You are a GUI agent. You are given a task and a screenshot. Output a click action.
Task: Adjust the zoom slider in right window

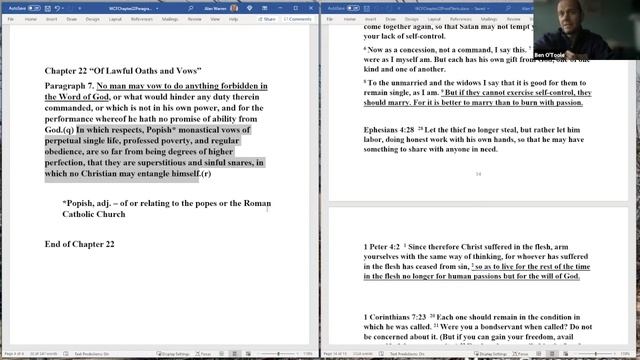click(596, 354)
